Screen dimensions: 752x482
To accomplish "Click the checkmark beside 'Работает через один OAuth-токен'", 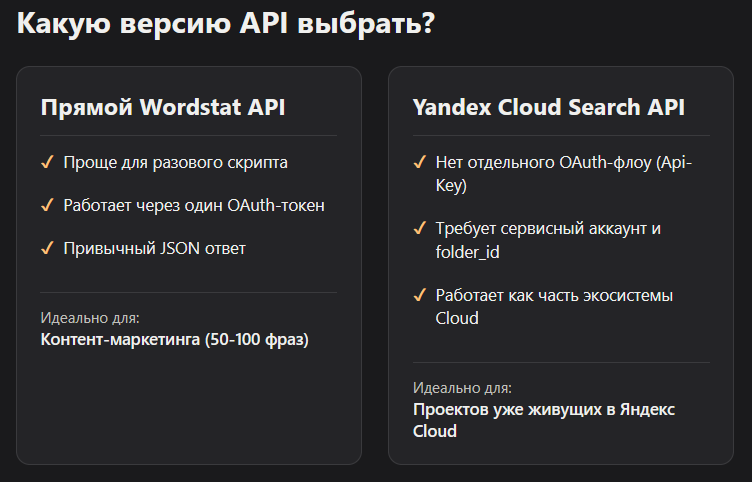I will (x=47, y=205).
